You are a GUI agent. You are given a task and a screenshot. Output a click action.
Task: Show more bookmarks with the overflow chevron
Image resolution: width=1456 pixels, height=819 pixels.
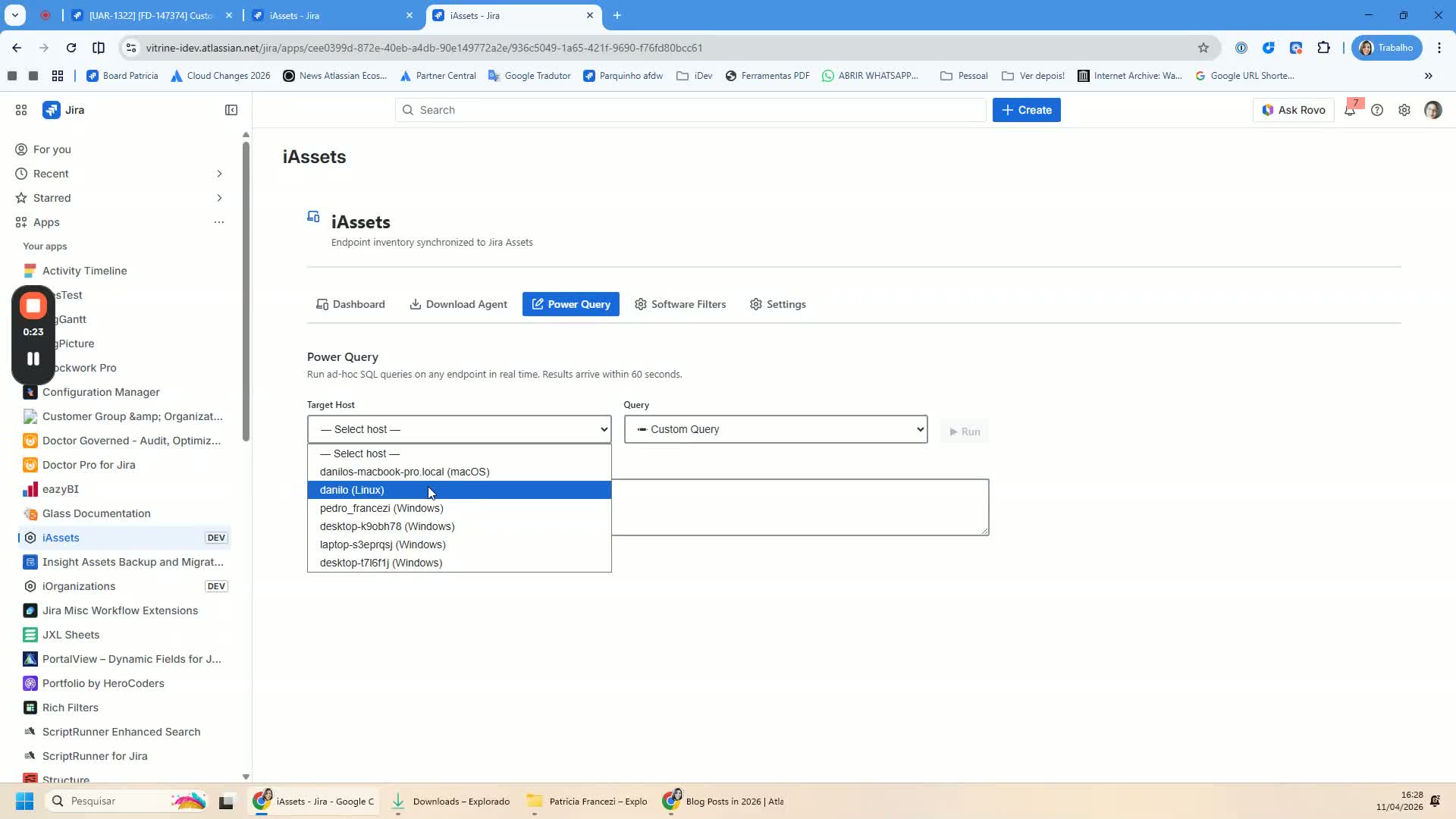[1429, 76]
